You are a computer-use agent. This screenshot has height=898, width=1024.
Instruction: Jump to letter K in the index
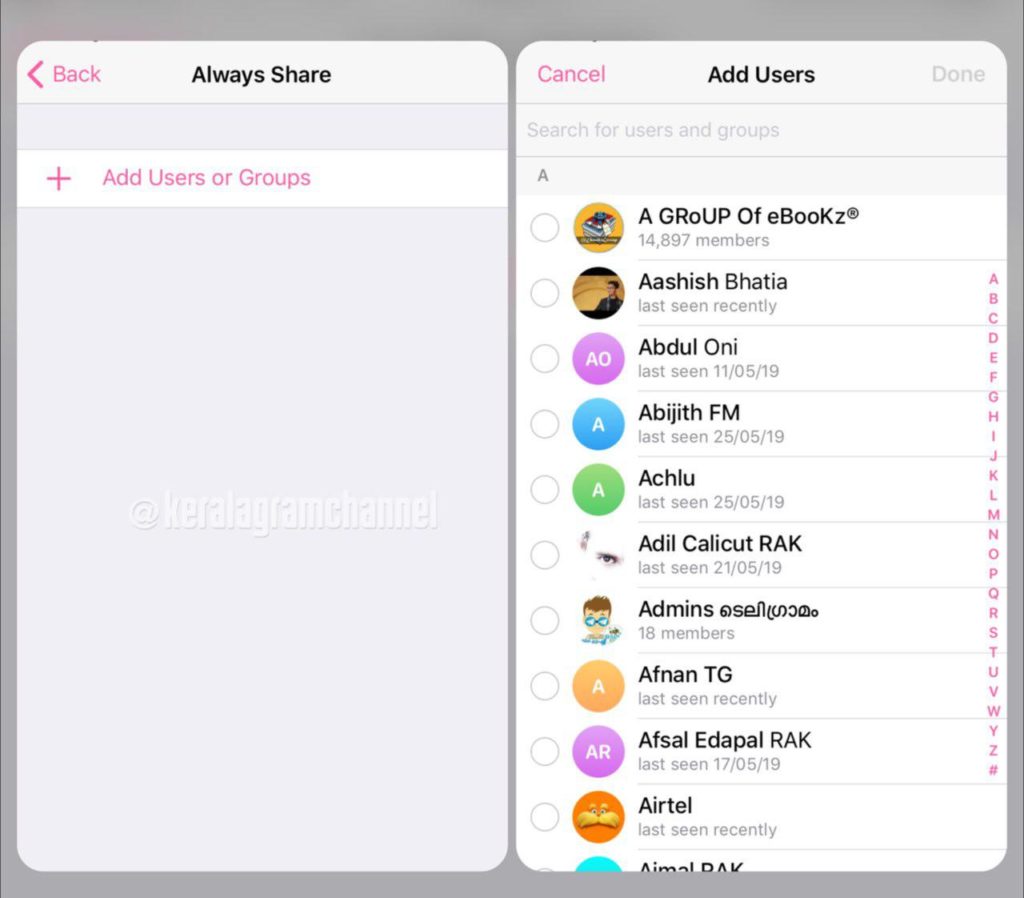tap(993, 475)
